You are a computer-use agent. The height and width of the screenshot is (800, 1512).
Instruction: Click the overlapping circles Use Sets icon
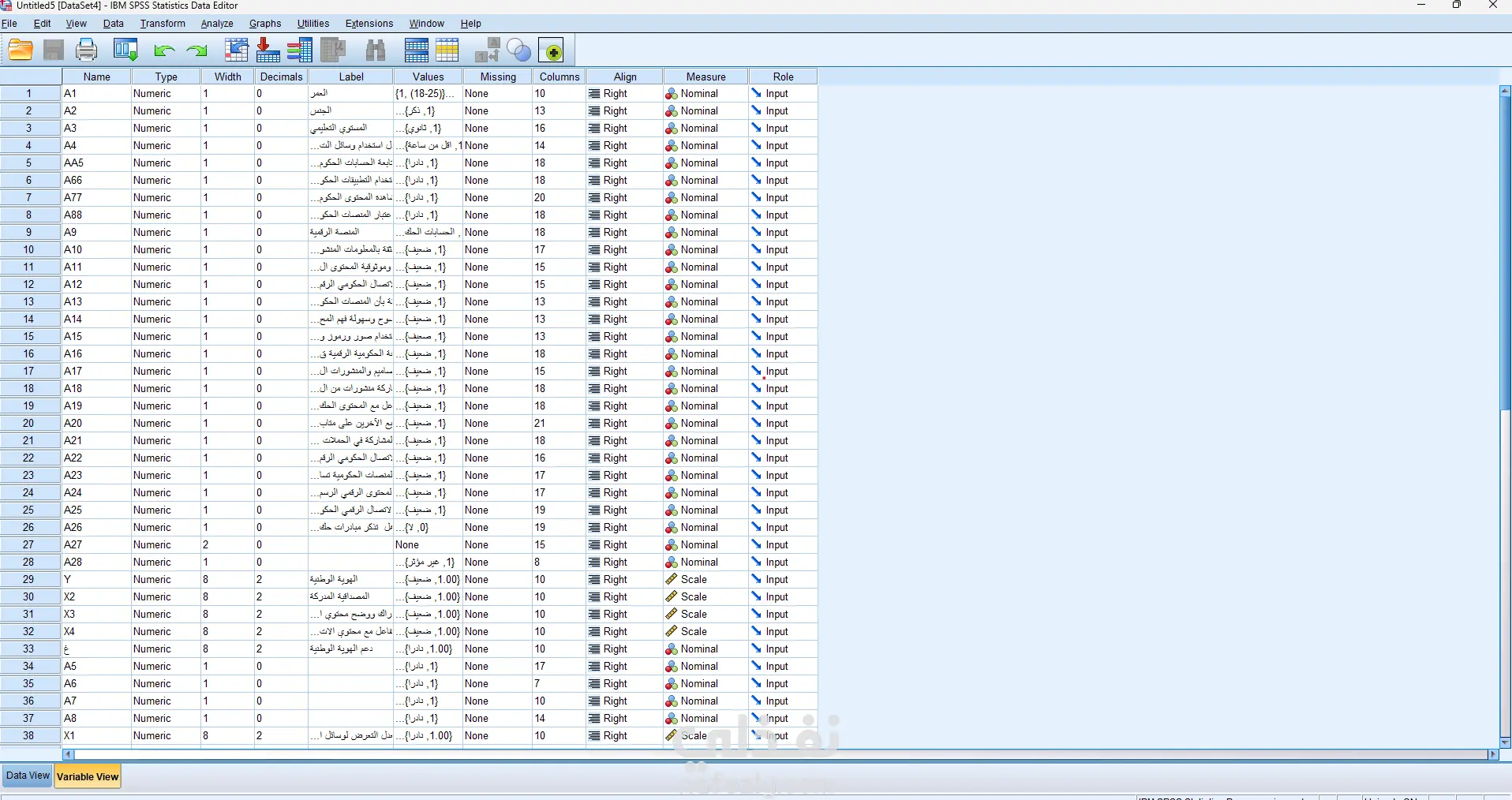(519, 50)
